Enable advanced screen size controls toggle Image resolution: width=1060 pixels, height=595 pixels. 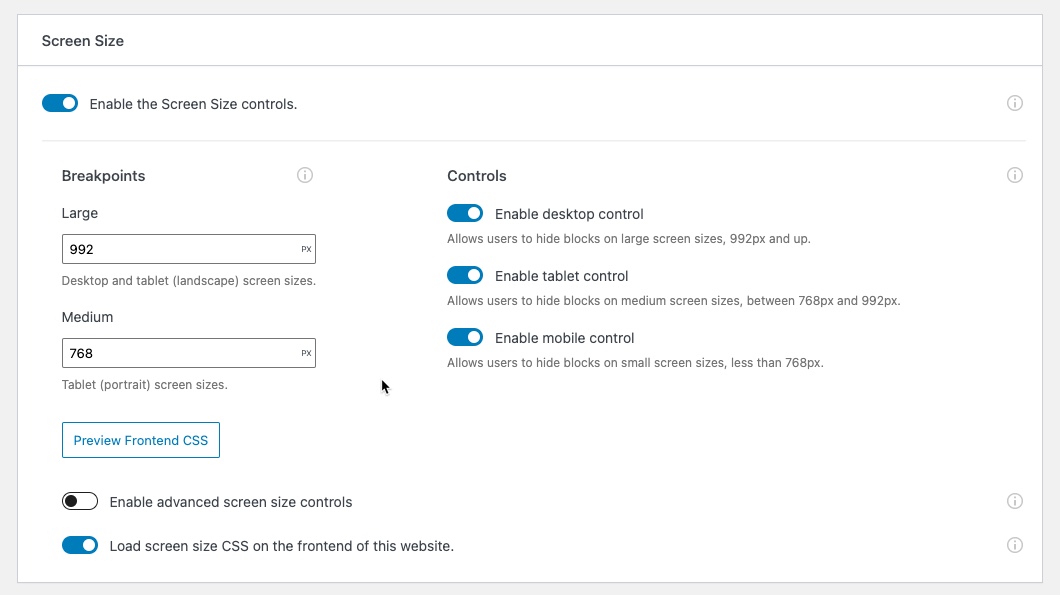coord(80,501)
